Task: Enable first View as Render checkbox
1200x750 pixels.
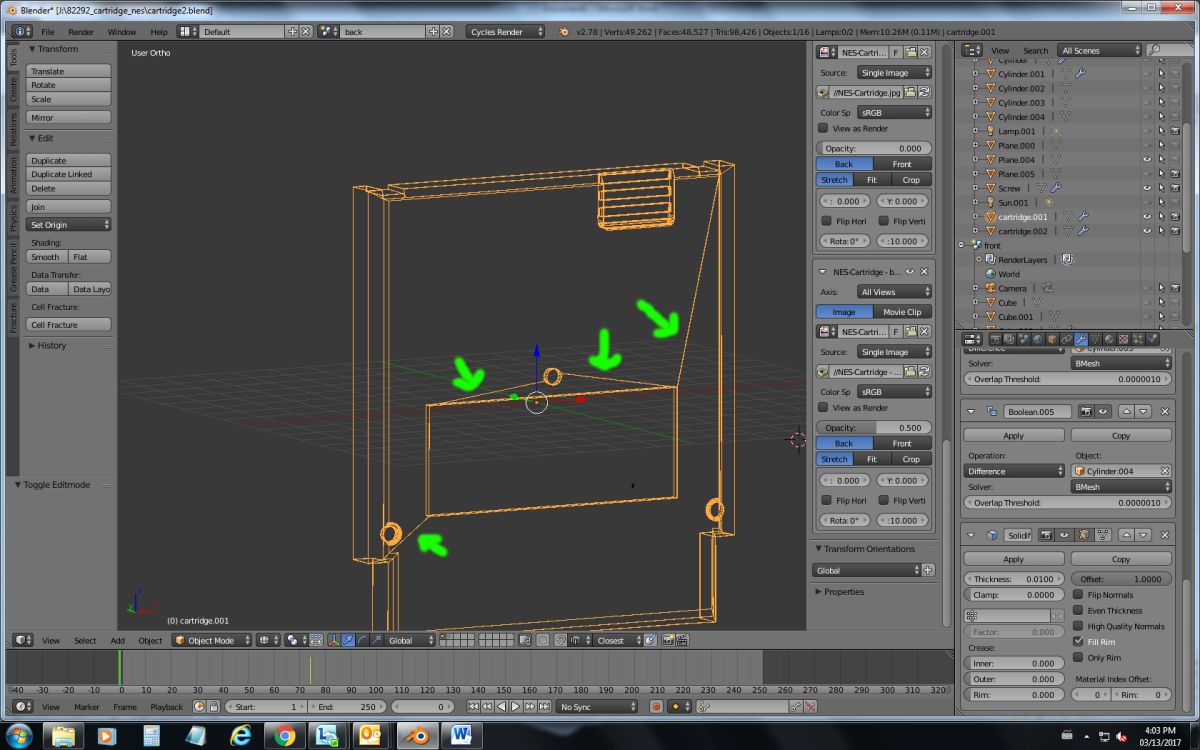Action: [x=823, y=128]
